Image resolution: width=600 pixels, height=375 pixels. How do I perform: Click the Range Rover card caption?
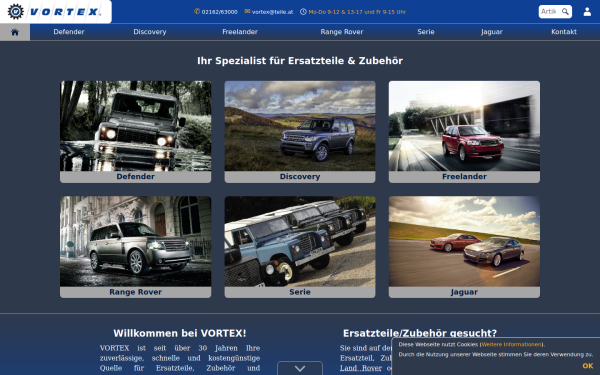point(135,292)
